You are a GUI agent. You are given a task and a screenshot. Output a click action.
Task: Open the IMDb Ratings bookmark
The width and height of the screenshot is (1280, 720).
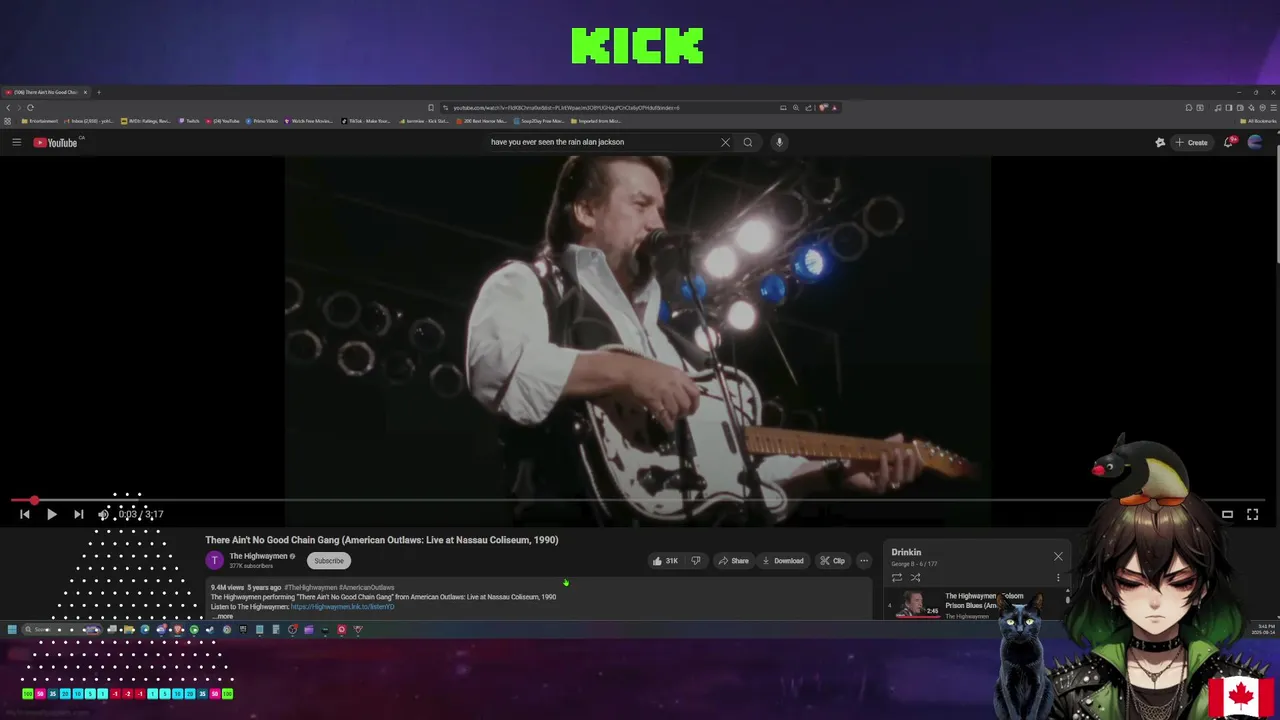pos(146,121)
